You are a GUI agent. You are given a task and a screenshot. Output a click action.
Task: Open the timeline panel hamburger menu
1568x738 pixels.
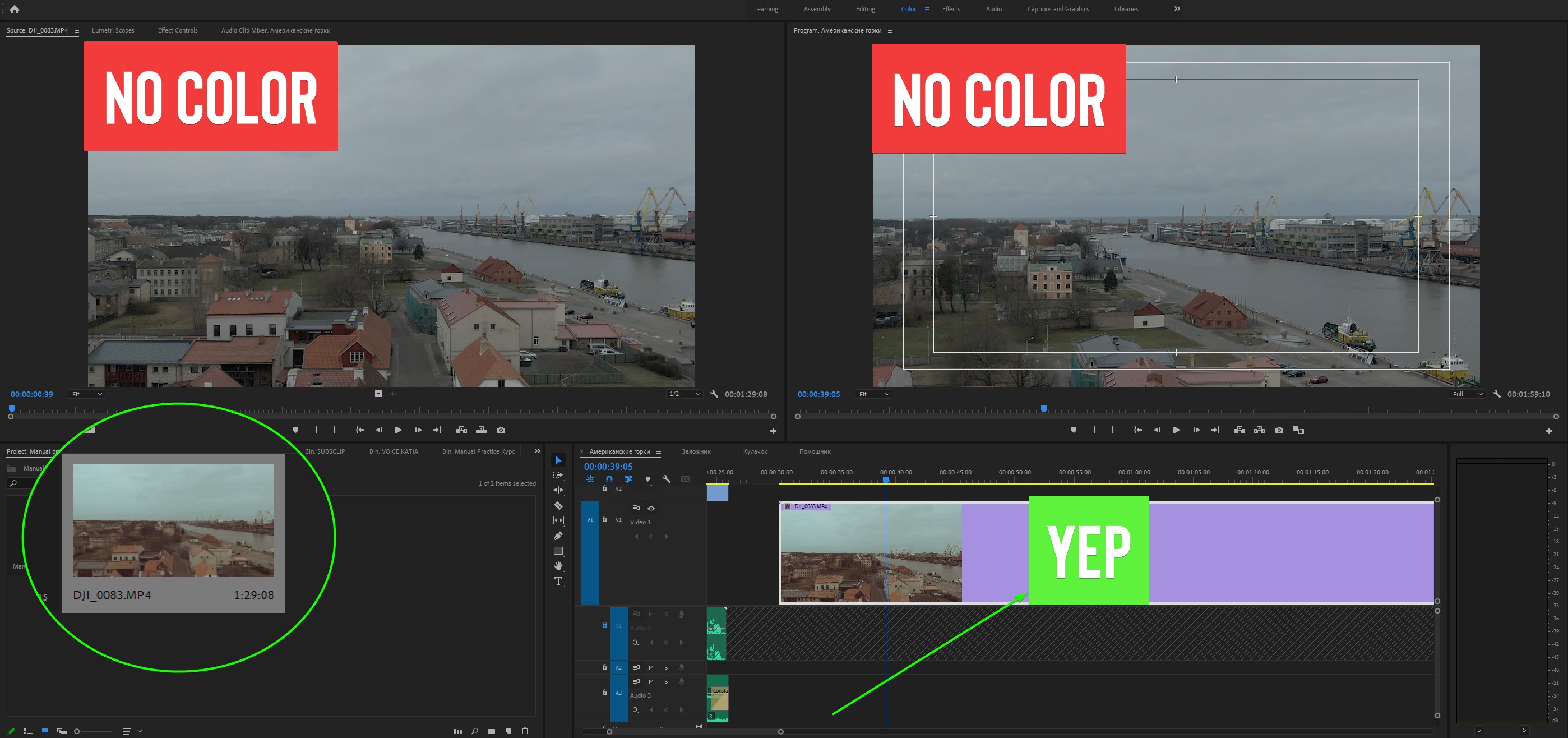click(x=659, y=452)
